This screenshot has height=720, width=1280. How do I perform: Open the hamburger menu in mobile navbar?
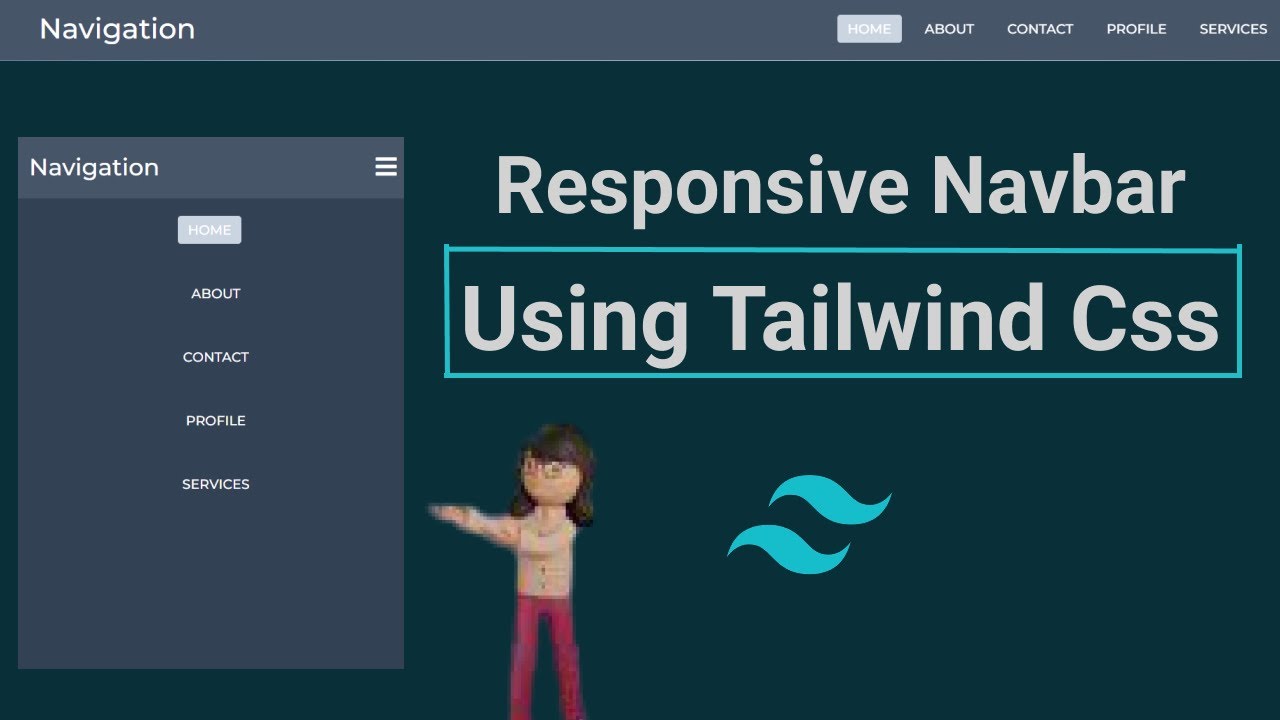click(386, 167)
